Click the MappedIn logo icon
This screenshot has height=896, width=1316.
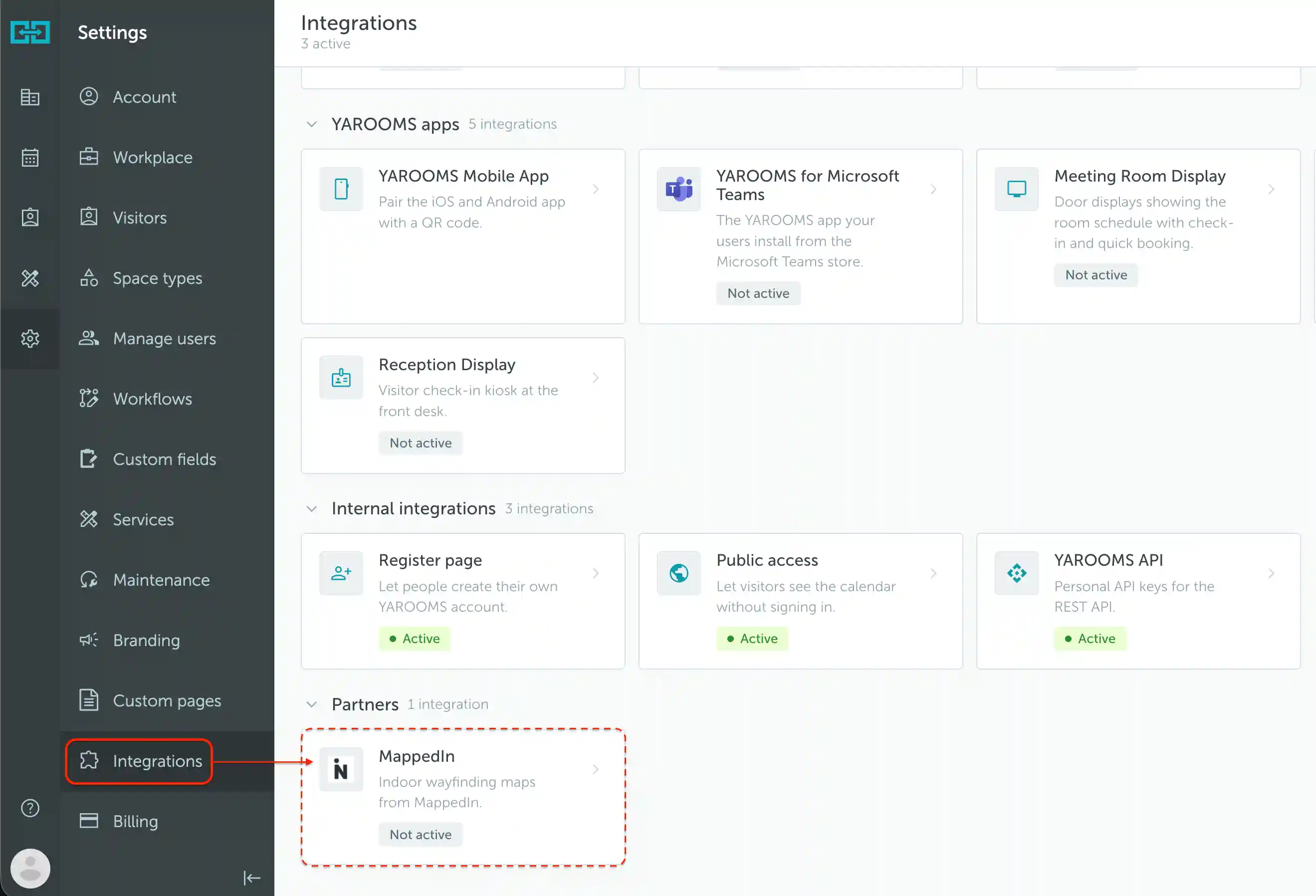click(x=341, y=769)
